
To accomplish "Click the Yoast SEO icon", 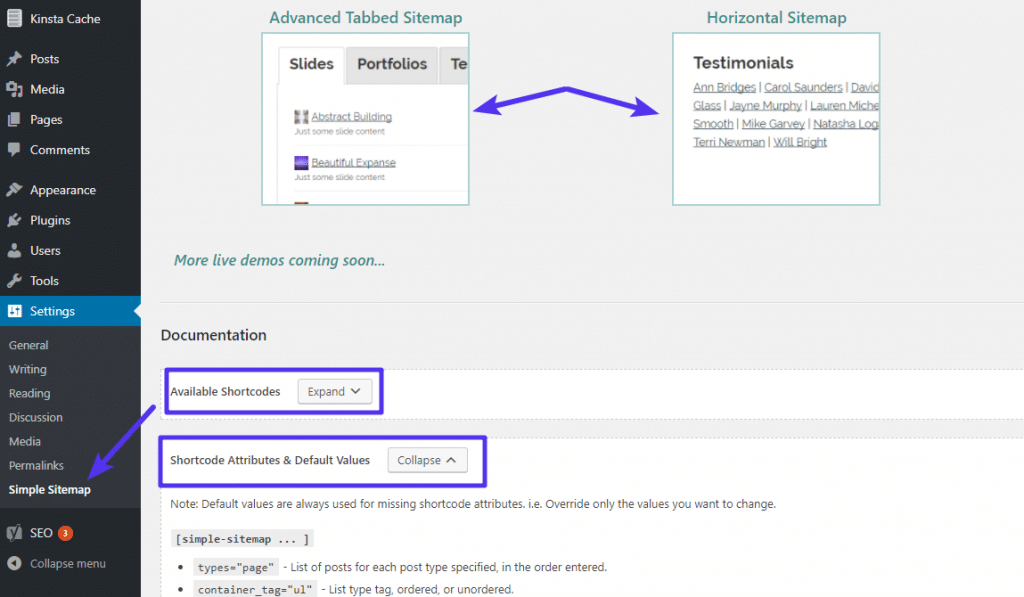I will click(14, 533).
